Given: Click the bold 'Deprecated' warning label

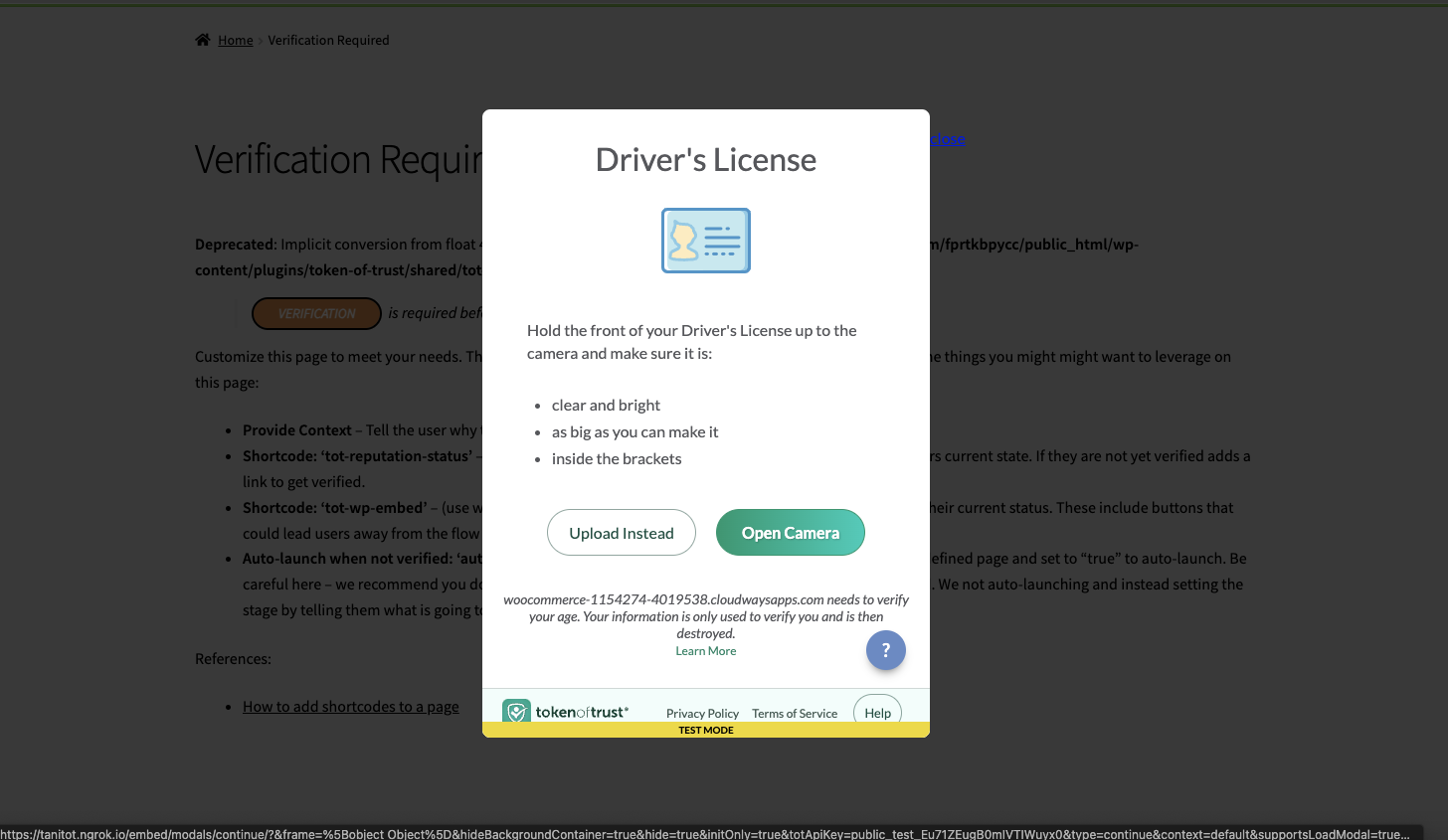Looking at the screenshot, I should [235, 245].
